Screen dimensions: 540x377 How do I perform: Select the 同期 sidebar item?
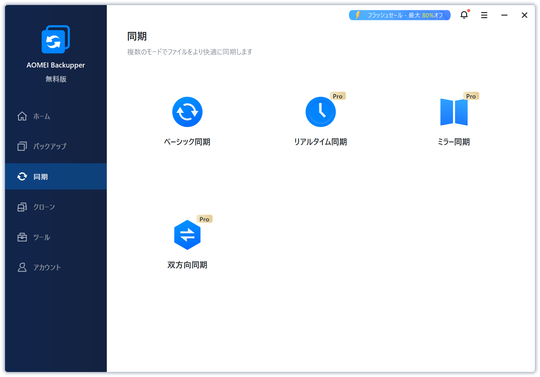[56, 176]
